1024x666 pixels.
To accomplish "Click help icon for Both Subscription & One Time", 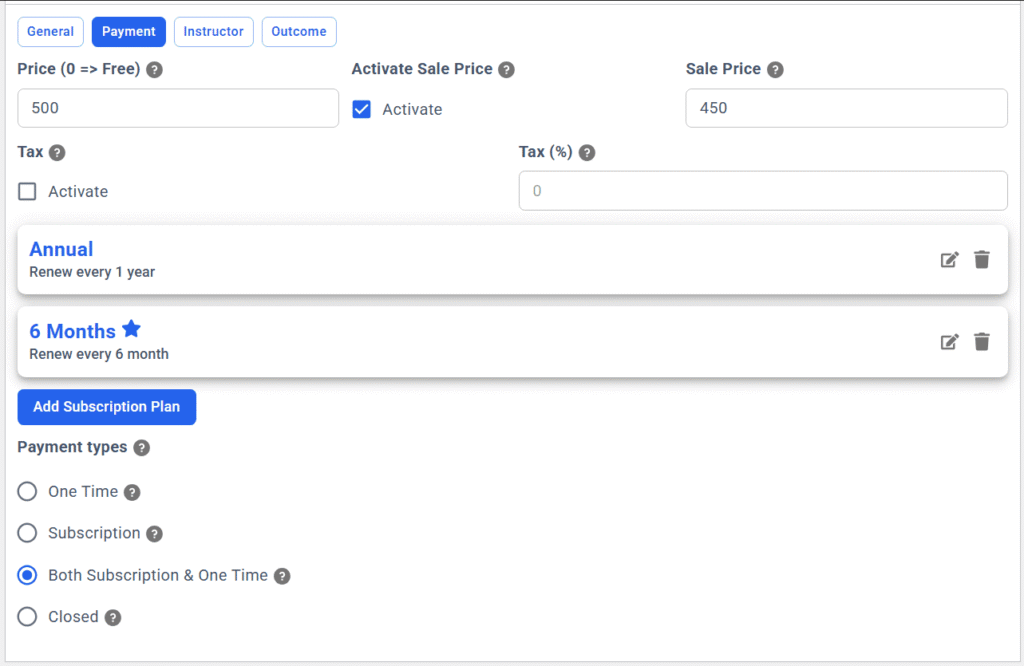I will [282, 576].
